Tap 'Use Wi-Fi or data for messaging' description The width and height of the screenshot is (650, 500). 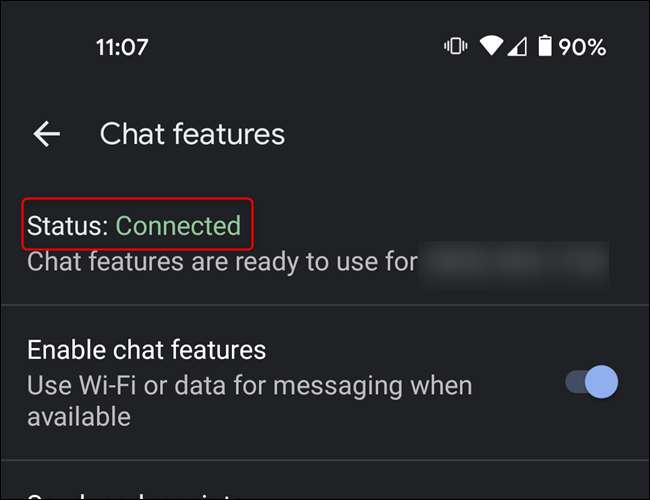point(250,386)
